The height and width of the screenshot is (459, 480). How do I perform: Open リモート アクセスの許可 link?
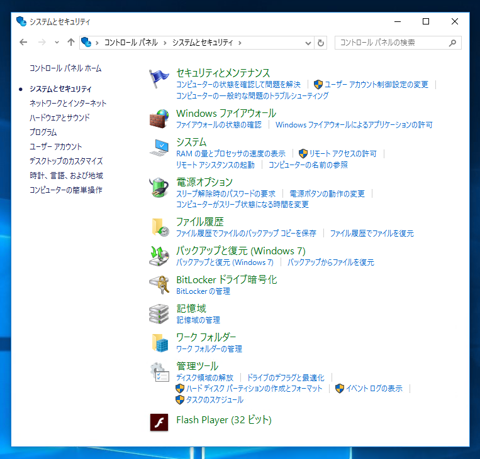[343, 153]
